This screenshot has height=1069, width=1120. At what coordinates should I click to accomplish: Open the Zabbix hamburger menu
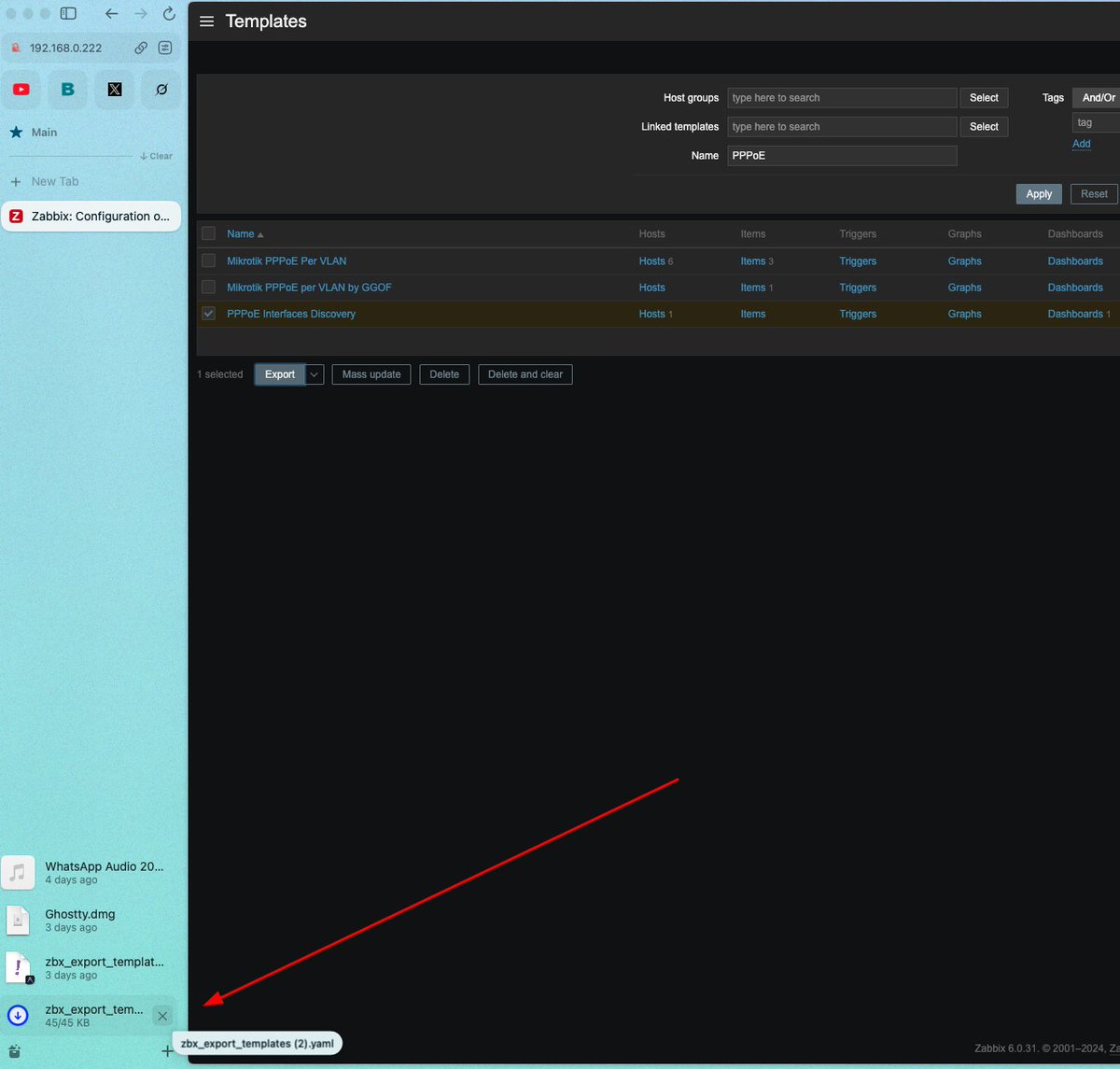[207, 21]
